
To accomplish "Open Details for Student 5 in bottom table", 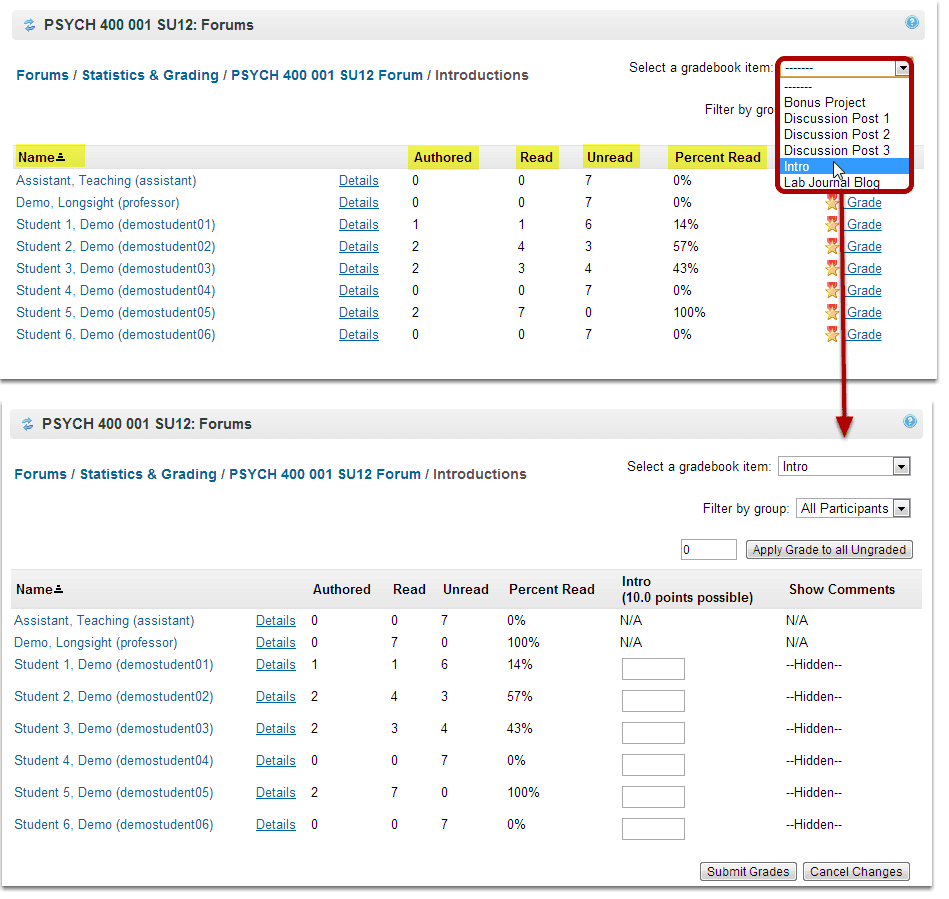I will pyautogui.click(x=275, y=792).
